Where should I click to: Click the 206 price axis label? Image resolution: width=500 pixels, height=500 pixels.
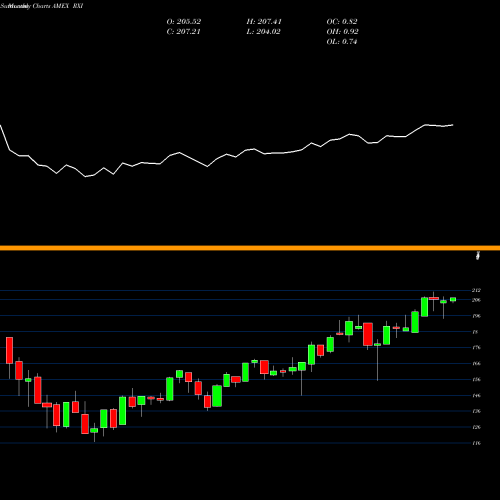point(476,300)
